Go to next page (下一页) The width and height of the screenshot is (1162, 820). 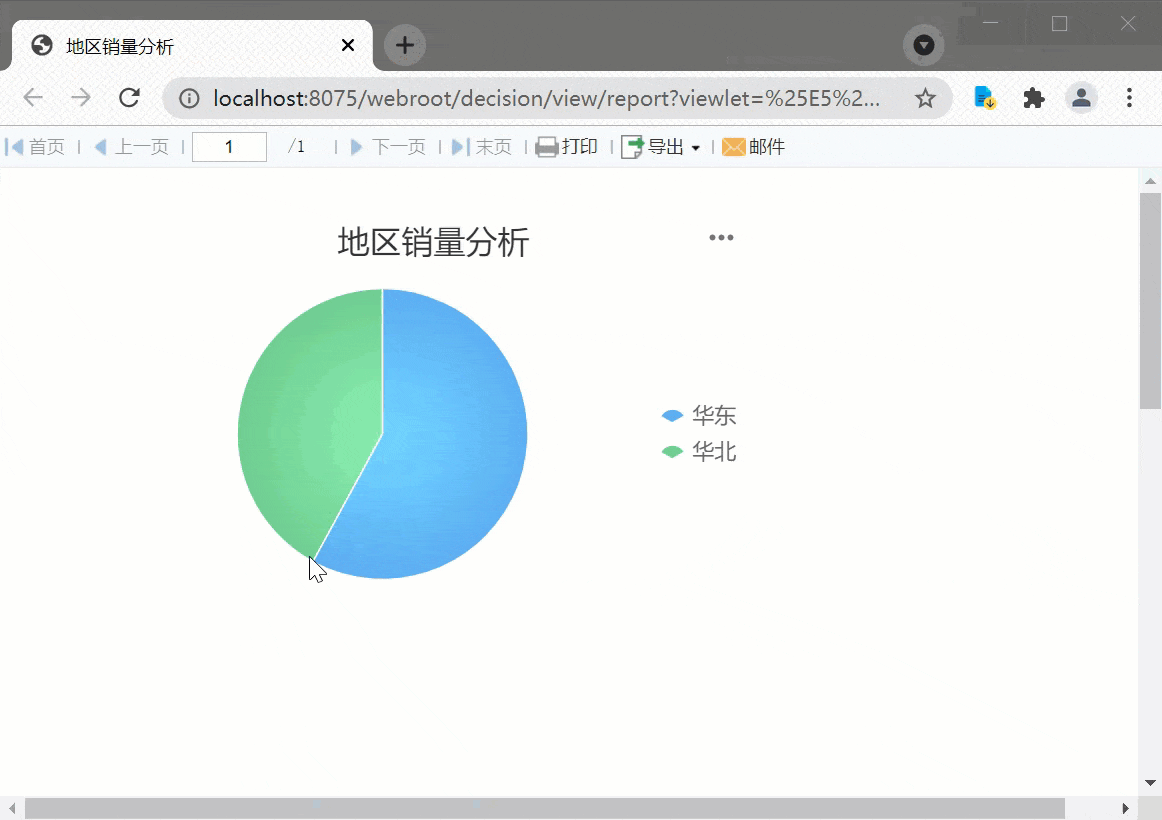388,147
